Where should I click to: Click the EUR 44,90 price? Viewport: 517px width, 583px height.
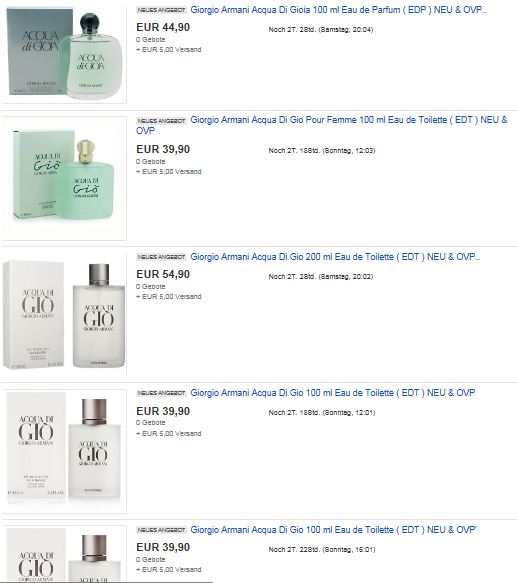click(x=163, y=27)
